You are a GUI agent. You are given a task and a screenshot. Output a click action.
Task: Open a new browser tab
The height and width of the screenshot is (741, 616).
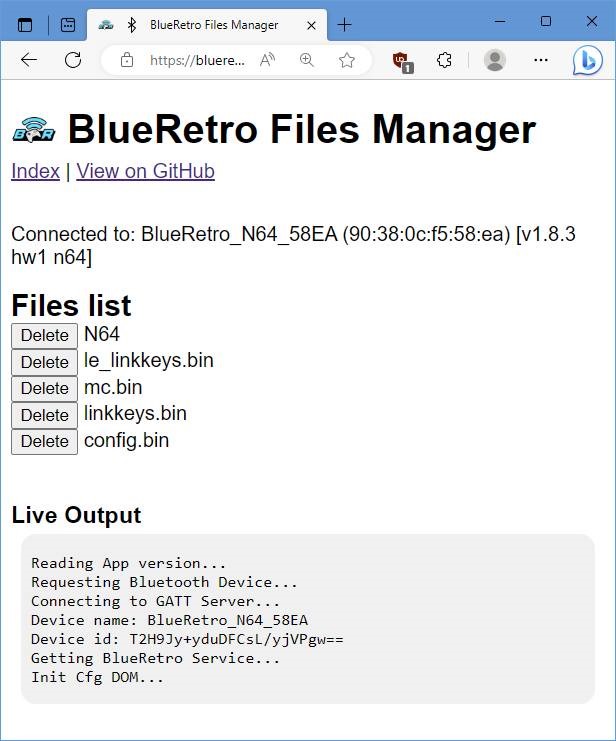tap(345, 25)
